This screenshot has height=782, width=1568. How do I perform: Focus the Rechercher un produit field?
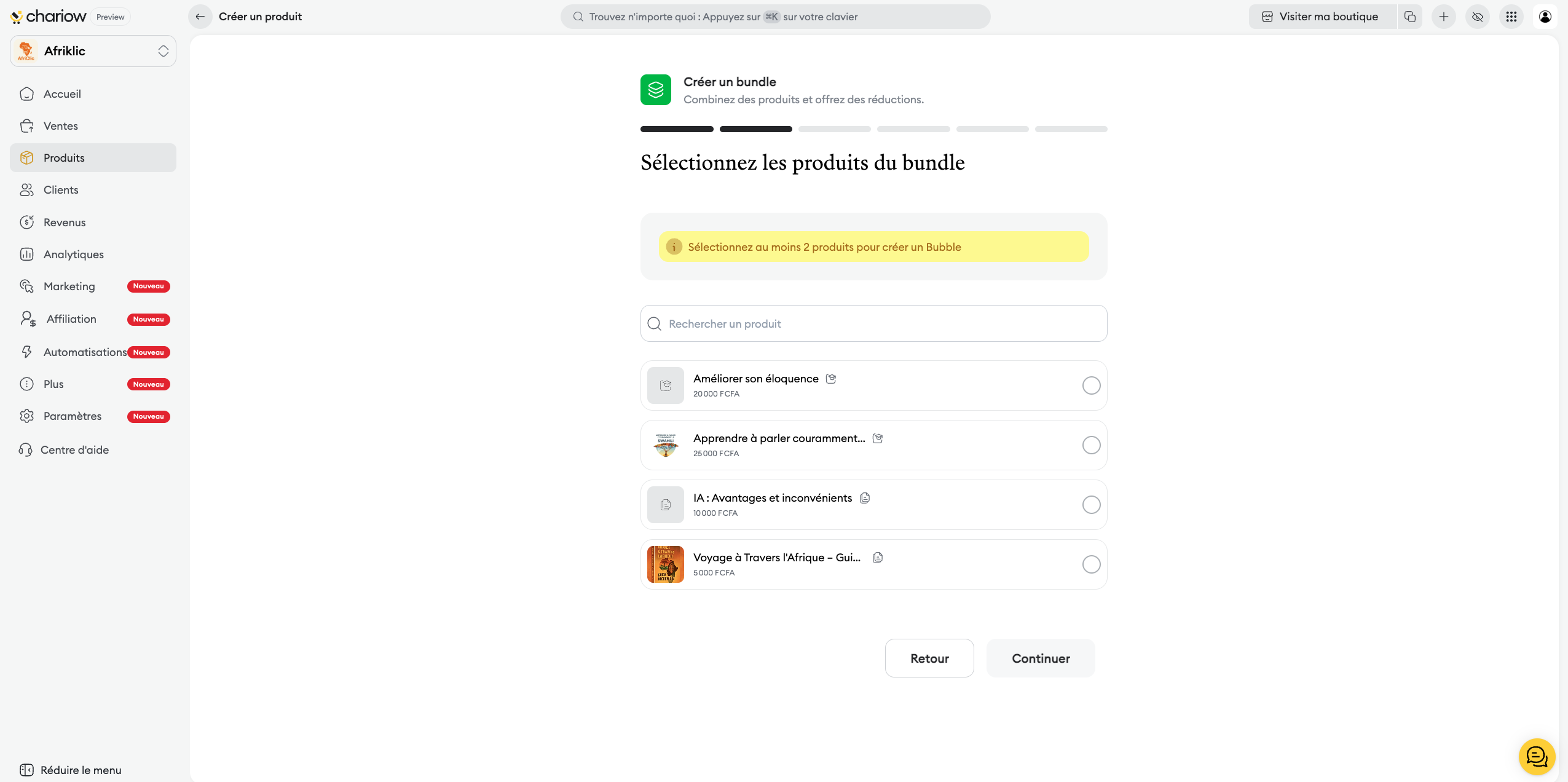coord(873,323)
